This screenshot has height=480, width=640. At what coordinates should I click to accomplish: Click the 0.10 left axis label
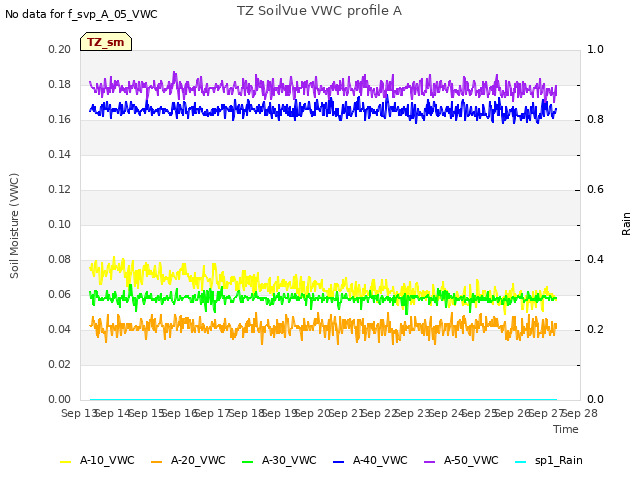point(60,224)
